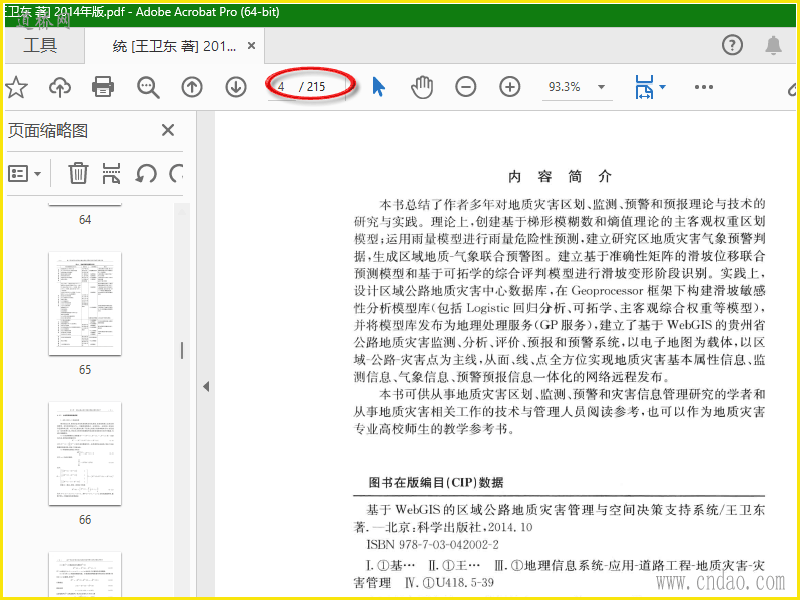Go to next page with down arrow
Viewport: 800px width, 600px height.
pos(236,87)
